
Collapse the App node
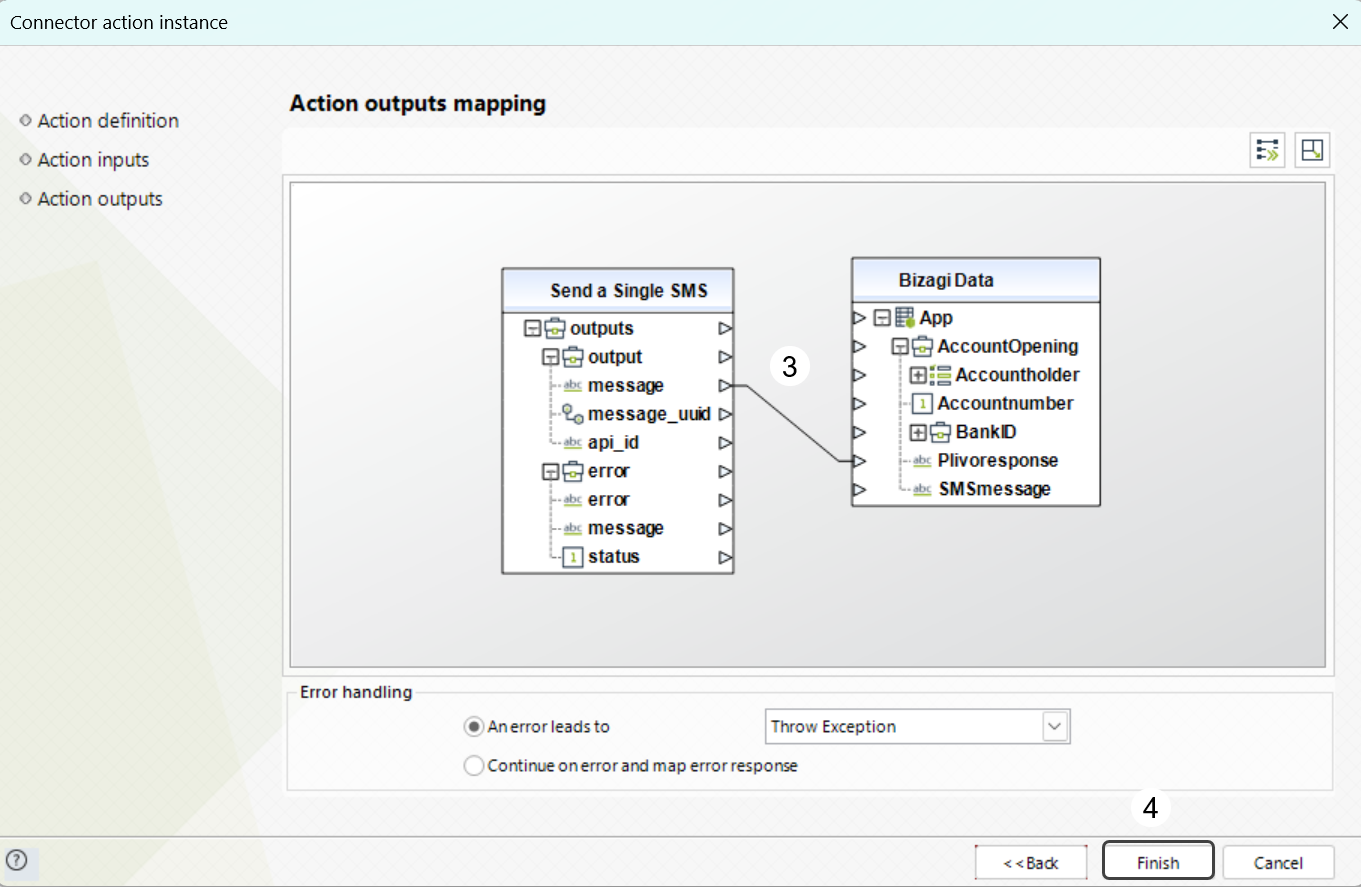(882, 318)
